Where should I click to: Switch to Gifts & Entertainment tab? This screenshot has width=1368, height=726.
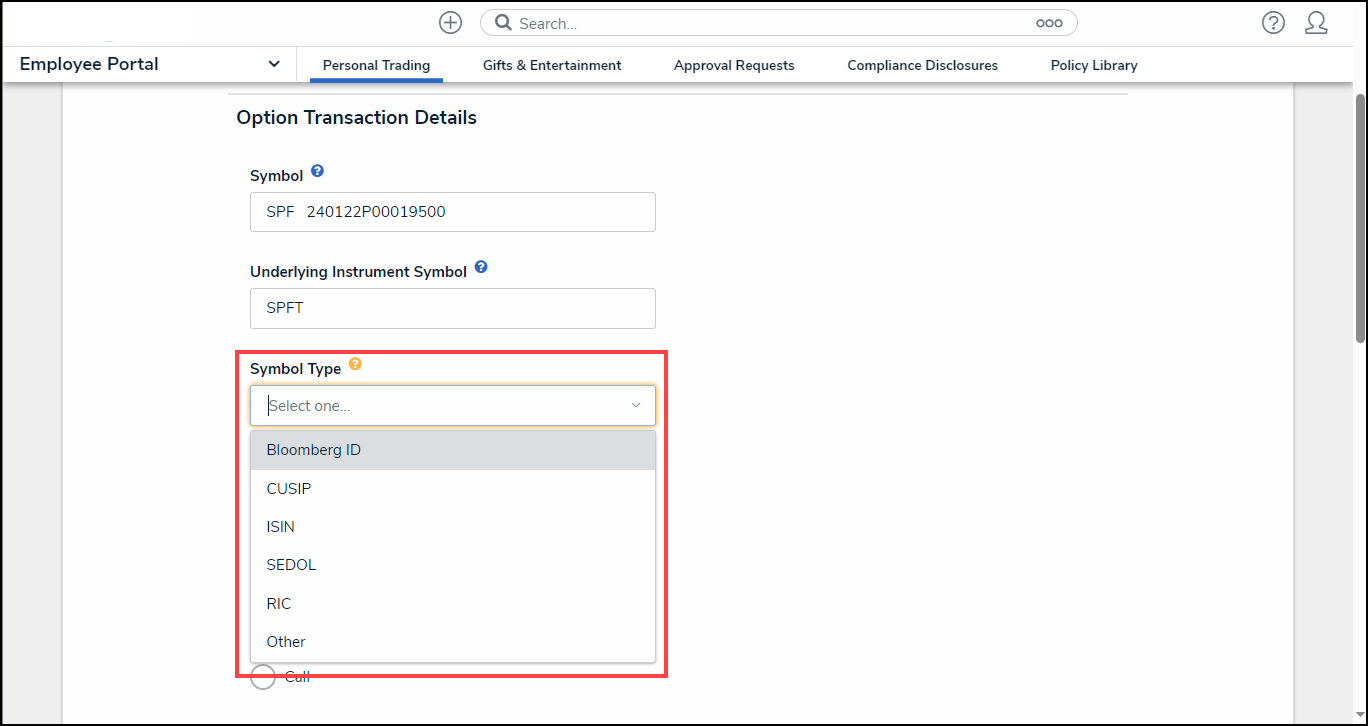(x=552, y=65)
